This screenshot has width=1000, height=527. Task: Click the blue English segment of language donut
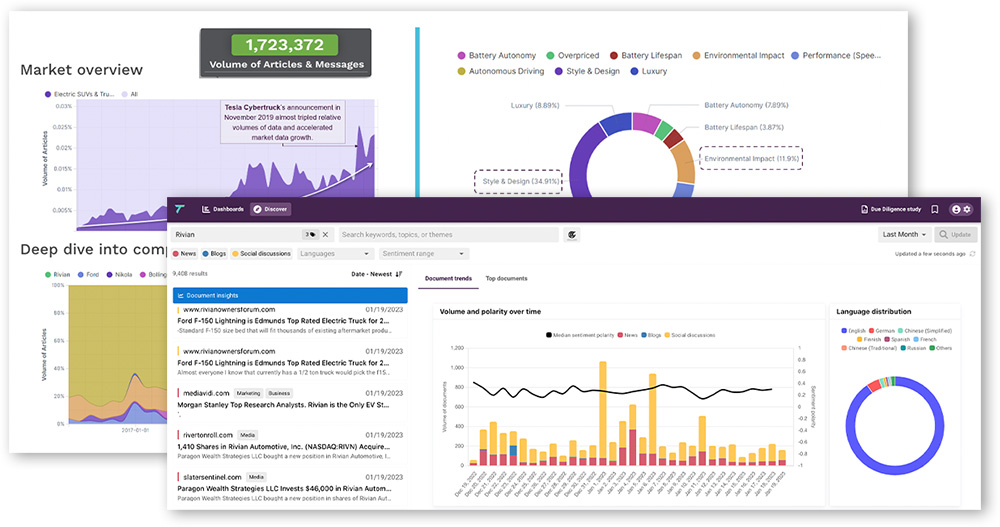point(895,472)
